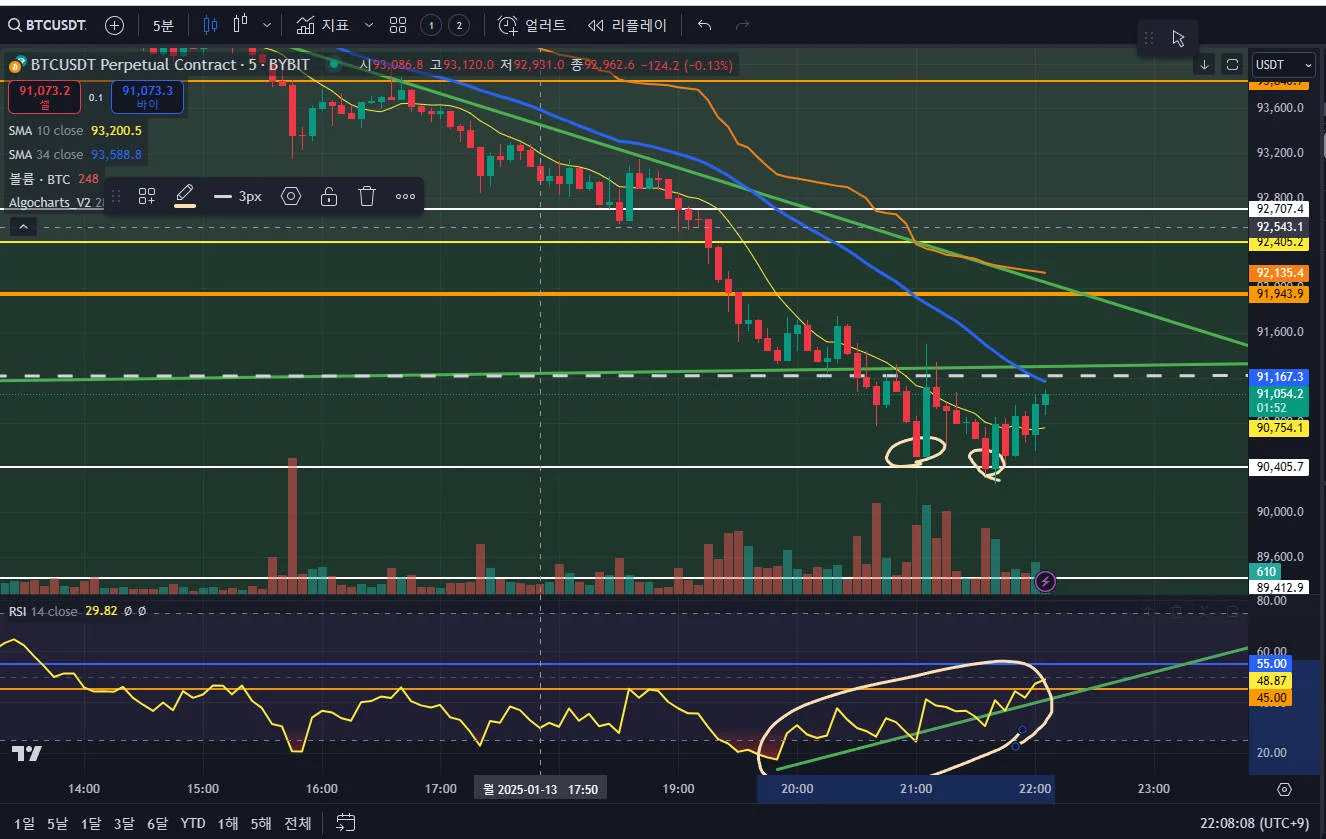The height and width of the screenshot is (839, 1326).
Task: Click the 얼러트 alert button
Action: tap(532, 25)
